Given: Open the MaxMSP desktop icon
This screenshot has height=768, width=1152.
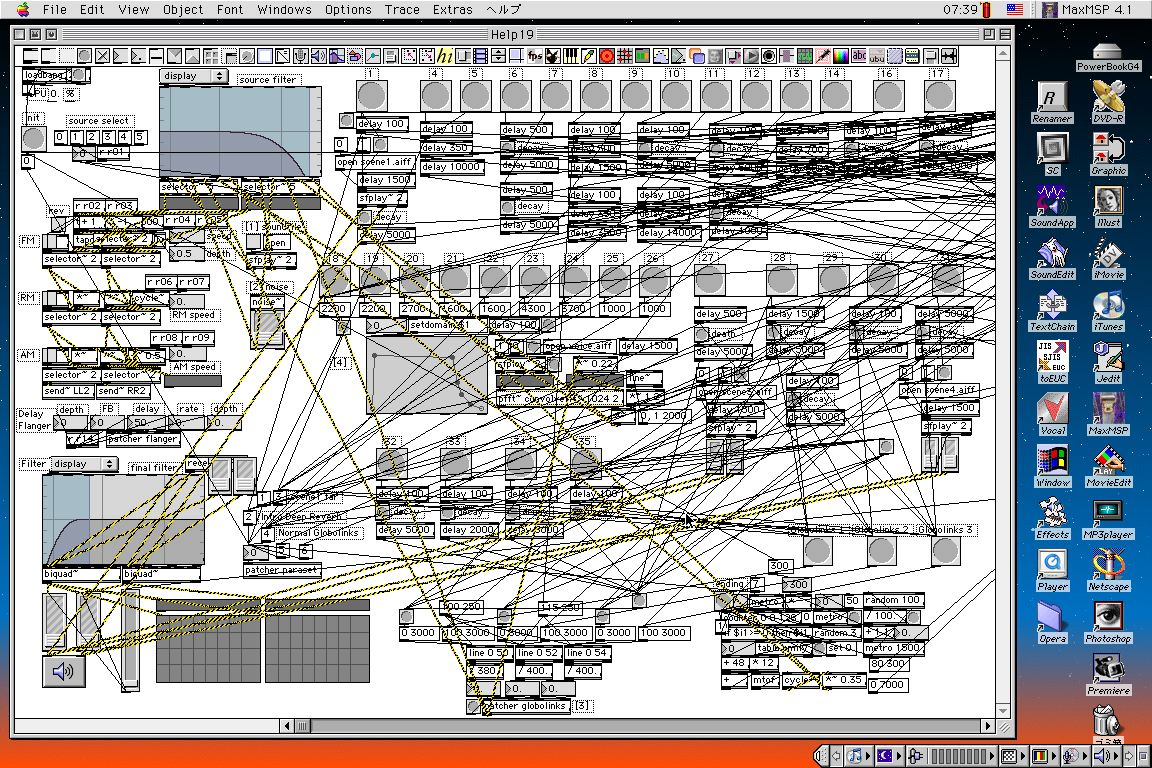Looking at the screenshot, I should [1108, 415].
